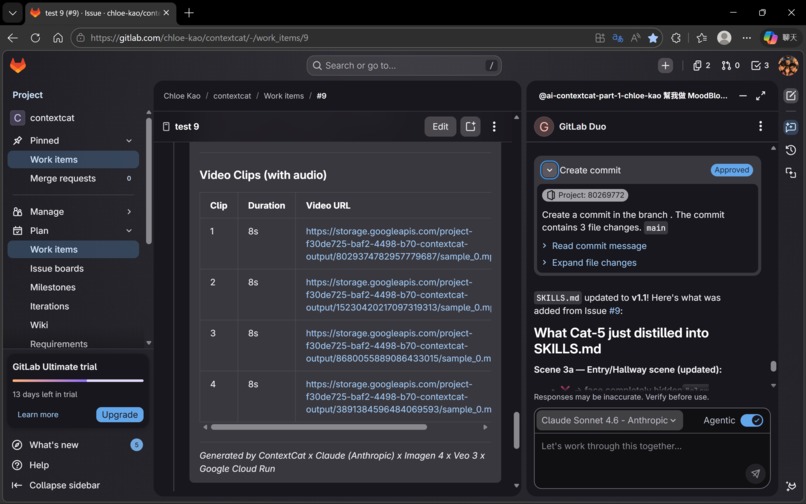Send the Duo chat message
The image size is (806, 504).
point(755,473)
